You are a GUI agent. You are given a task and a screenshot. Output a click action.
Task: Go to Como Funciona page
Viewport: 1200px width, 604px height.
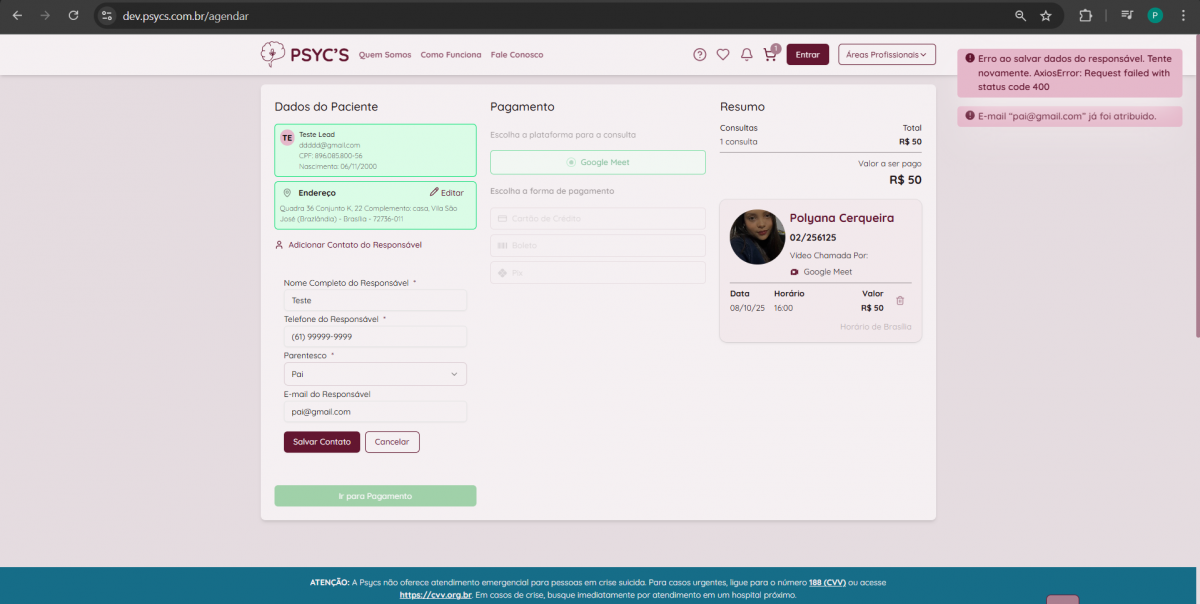pos(450,55)
